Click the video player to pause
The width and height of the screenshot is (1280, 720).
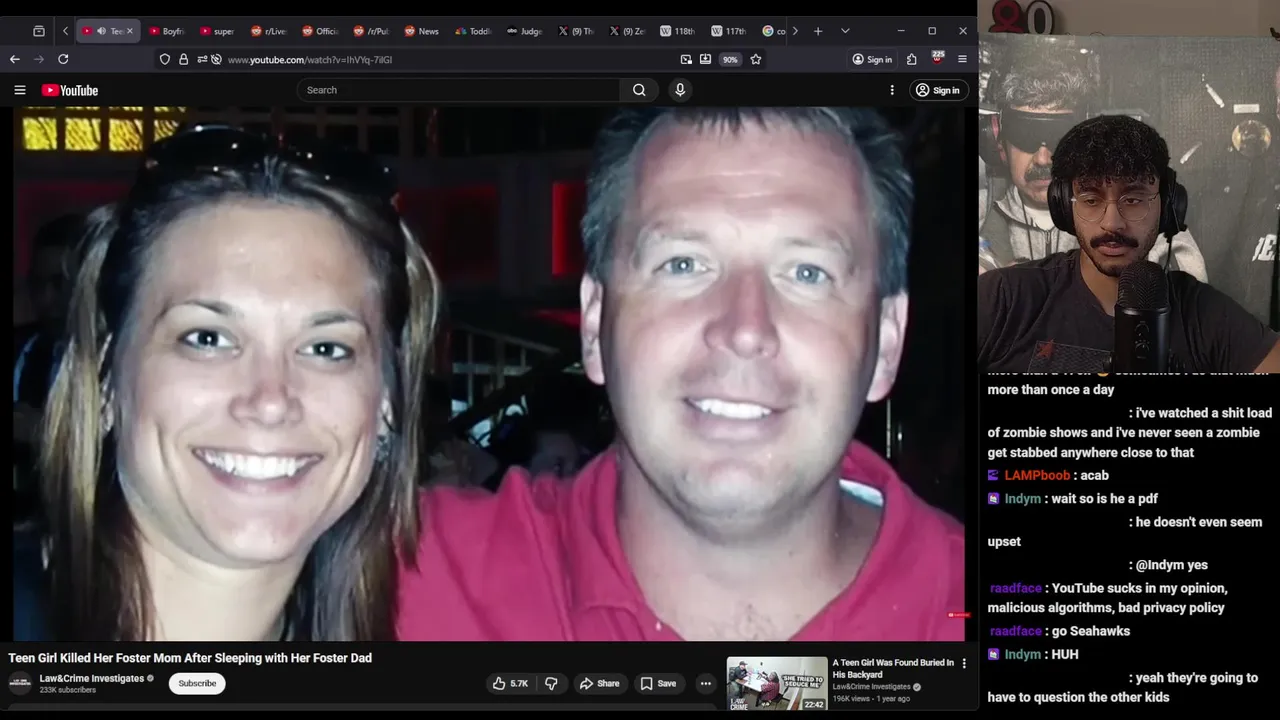(489, 373)
